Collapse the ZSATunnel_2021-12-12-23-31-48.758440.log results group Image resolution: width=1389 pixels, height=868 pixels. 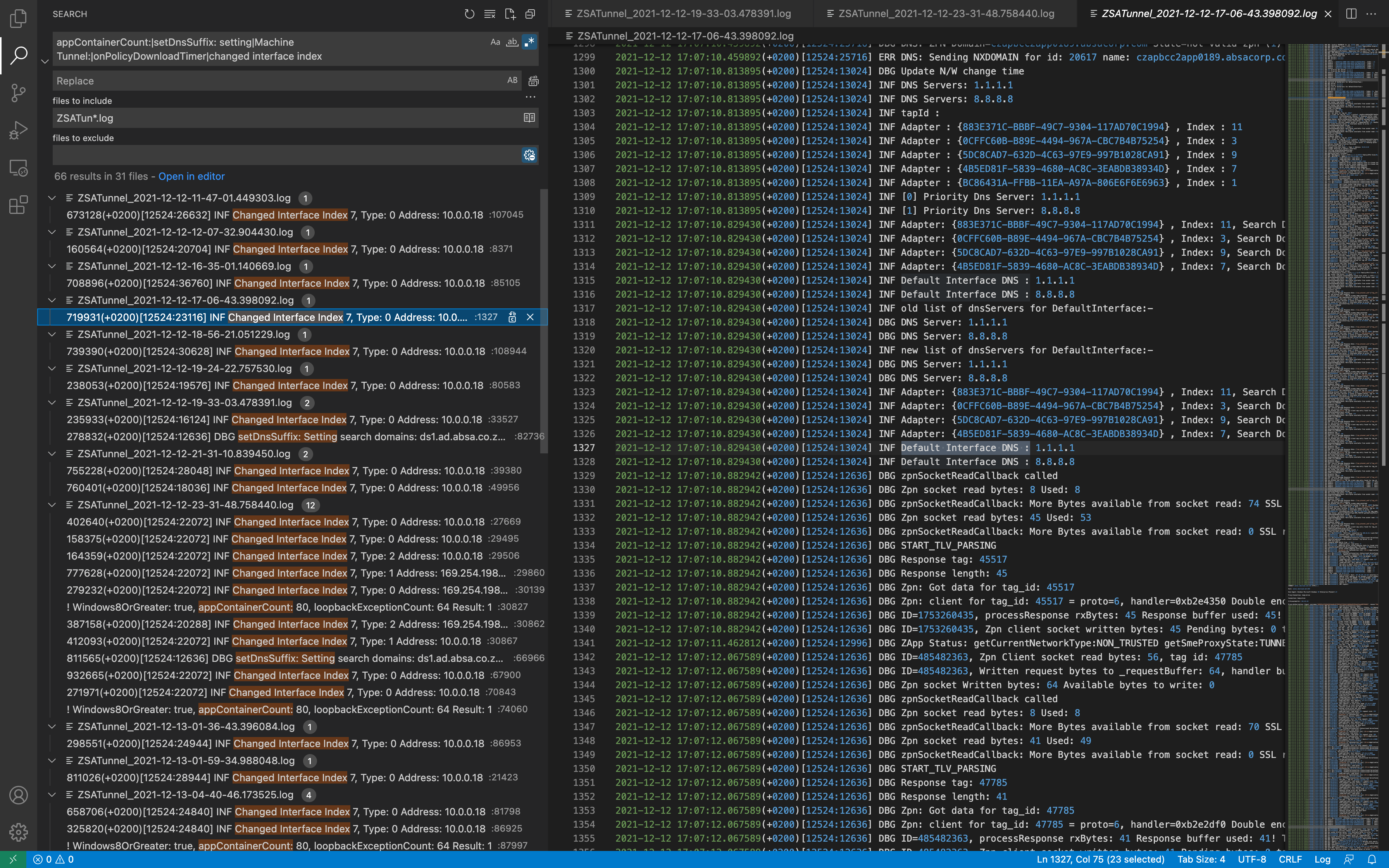pyautogui.click(x=52, y=505)
